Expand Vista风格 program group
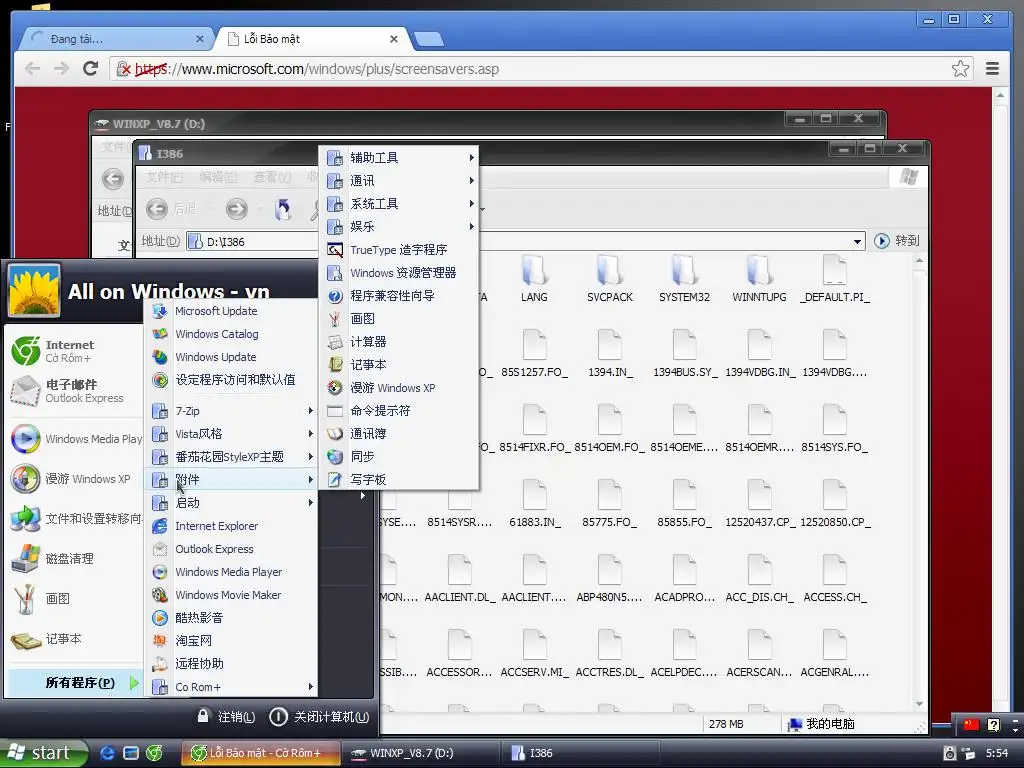The width and height of the screenshot is (1024, 768). (232, 434)
